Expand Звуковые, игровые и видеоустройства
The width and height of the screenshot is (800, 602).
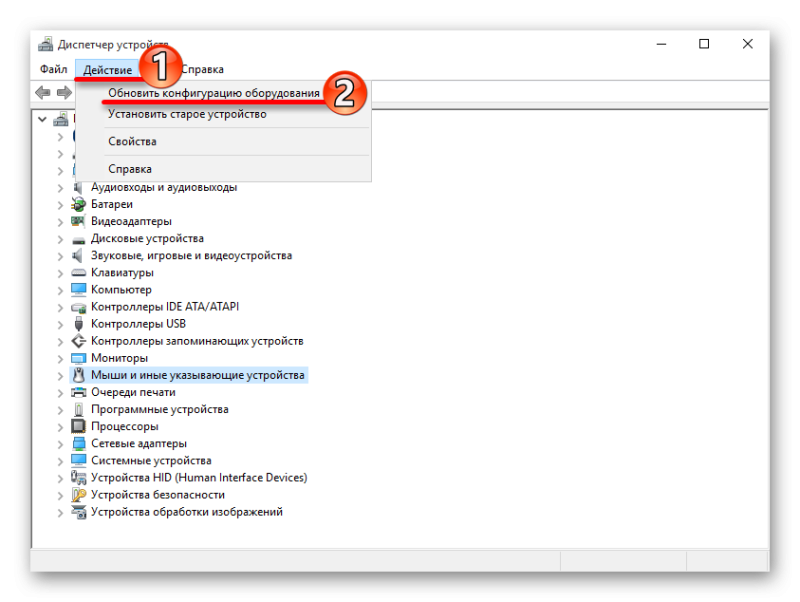pyautogui.click(x=60, y=257)
